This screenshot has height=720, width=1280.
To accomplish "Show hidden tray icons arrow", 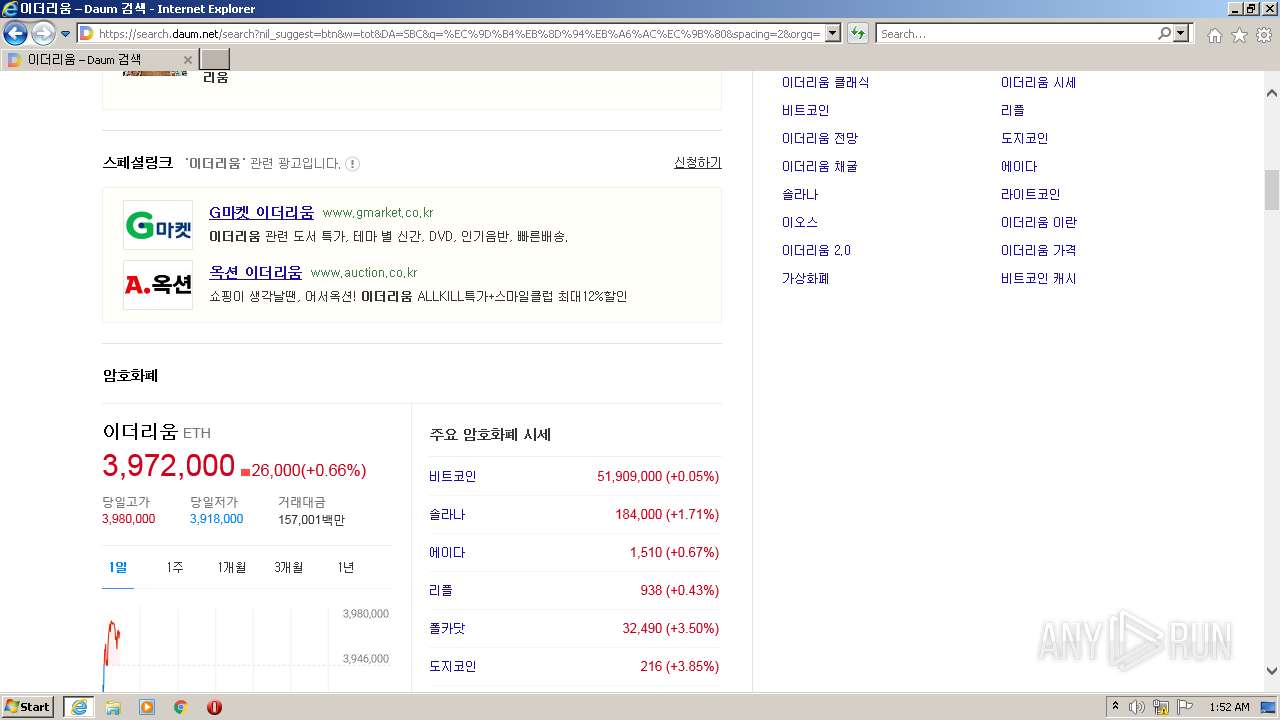I will pyautogui.click(x=1115, y=706).
